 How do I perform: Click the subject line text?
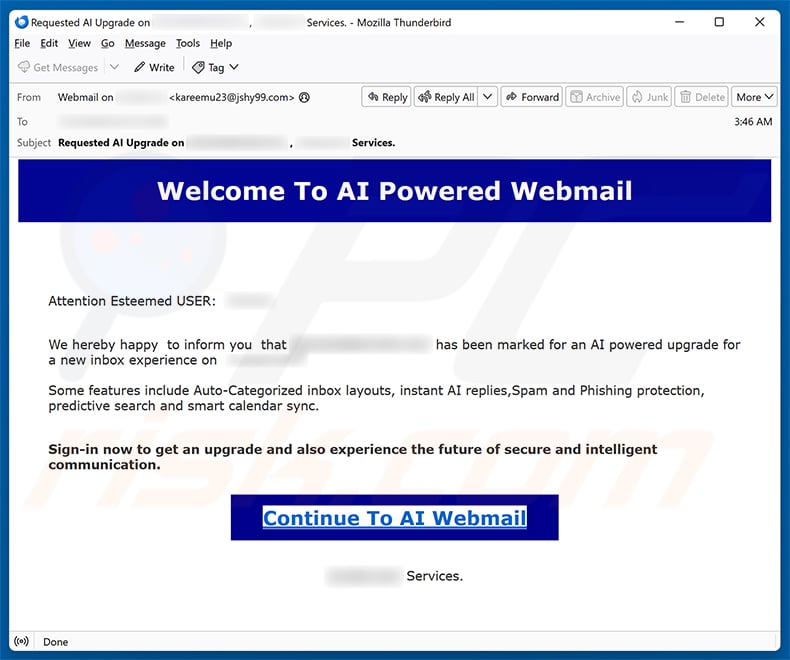pos(226,143)
